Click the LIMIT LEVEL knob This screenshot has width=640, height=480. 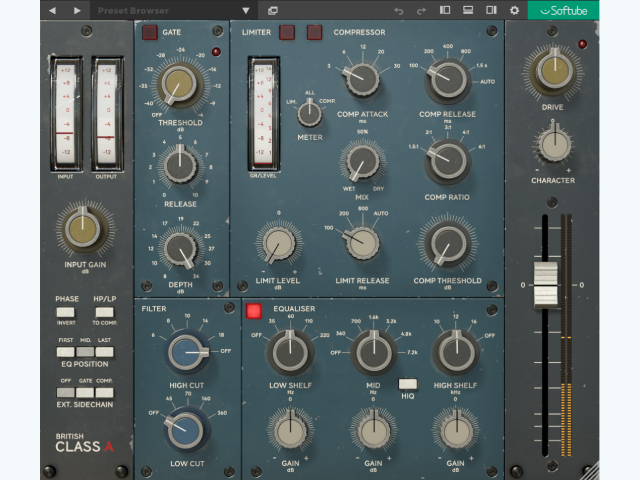tap(279, 244)
